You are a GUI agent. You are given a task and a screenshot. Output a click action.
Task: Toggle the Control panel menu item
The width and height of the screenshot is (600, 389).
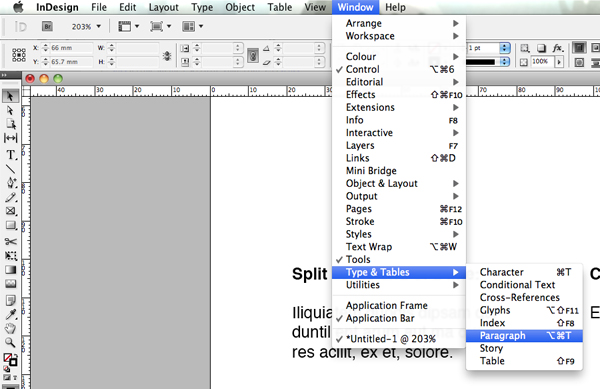point(399,69)
